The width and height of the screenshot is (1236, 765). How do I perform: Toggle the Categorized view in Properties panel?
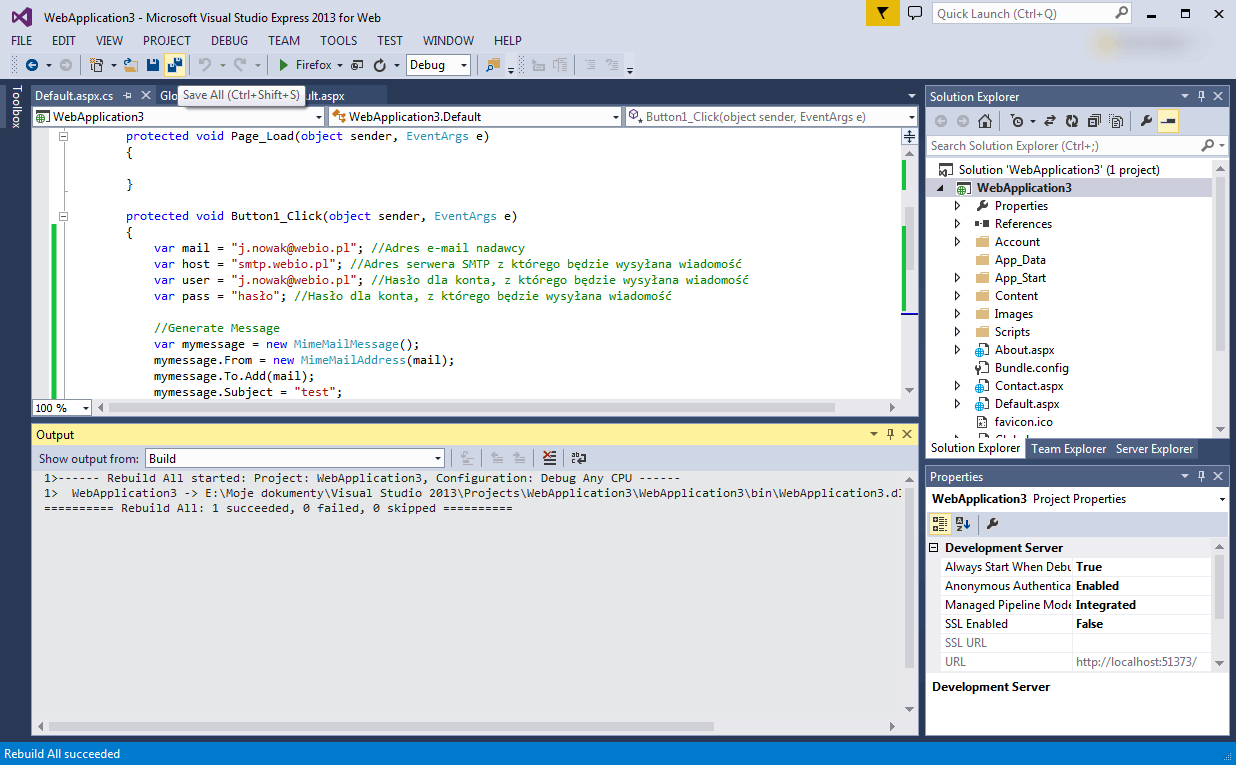(x=940, y=523)
